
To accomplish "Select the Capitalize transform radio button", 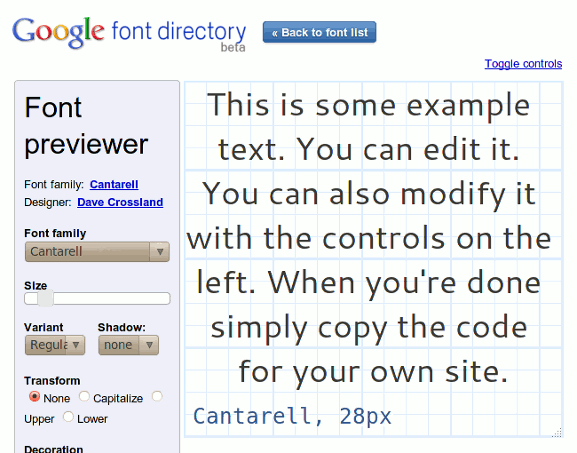I will [x=84, y=396].
